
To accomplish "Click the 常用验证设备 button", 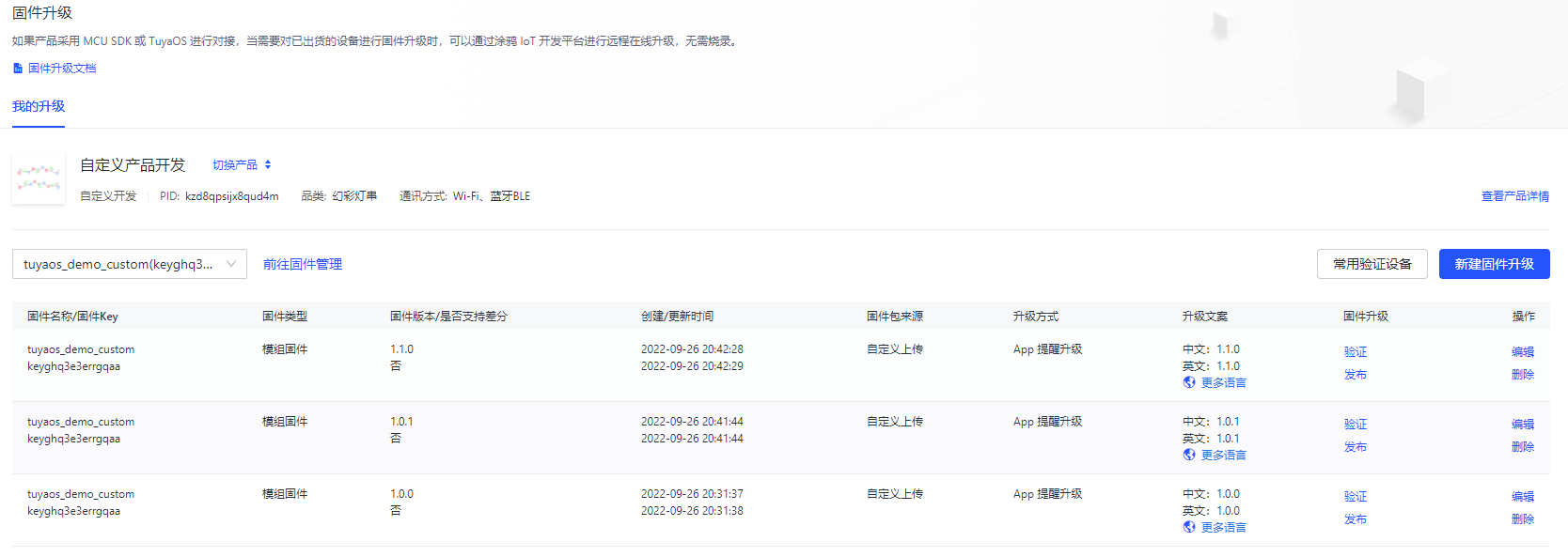I will [x=1372, y=264].
